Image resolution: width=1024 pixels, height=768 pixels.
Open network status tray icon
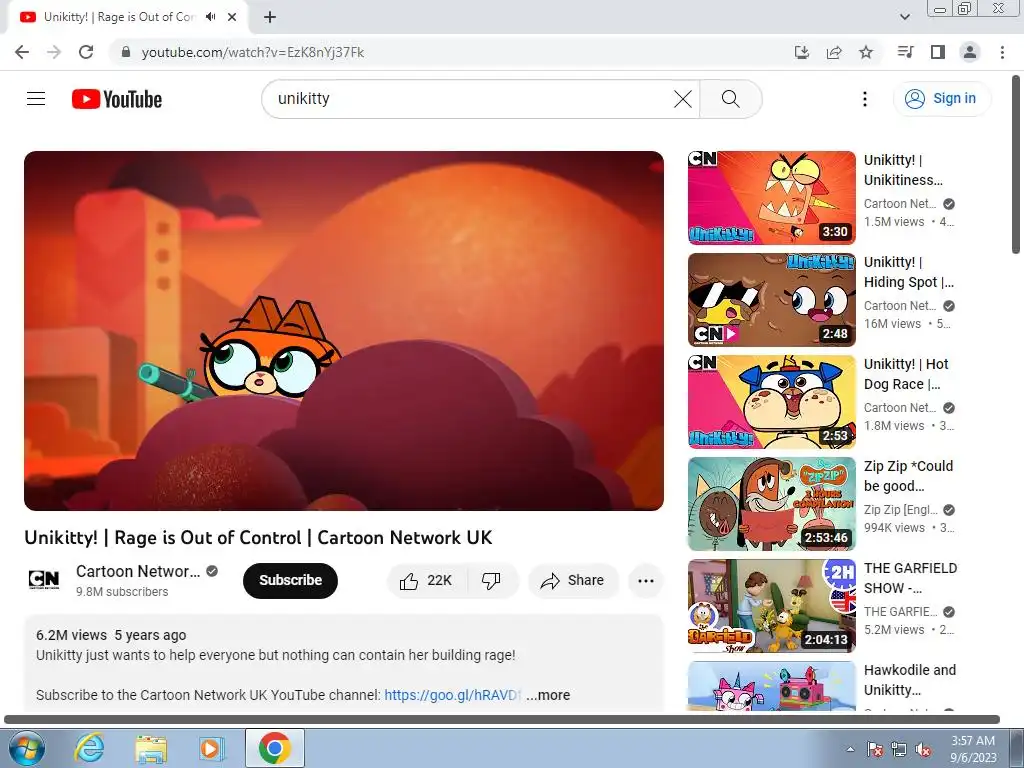899,749
